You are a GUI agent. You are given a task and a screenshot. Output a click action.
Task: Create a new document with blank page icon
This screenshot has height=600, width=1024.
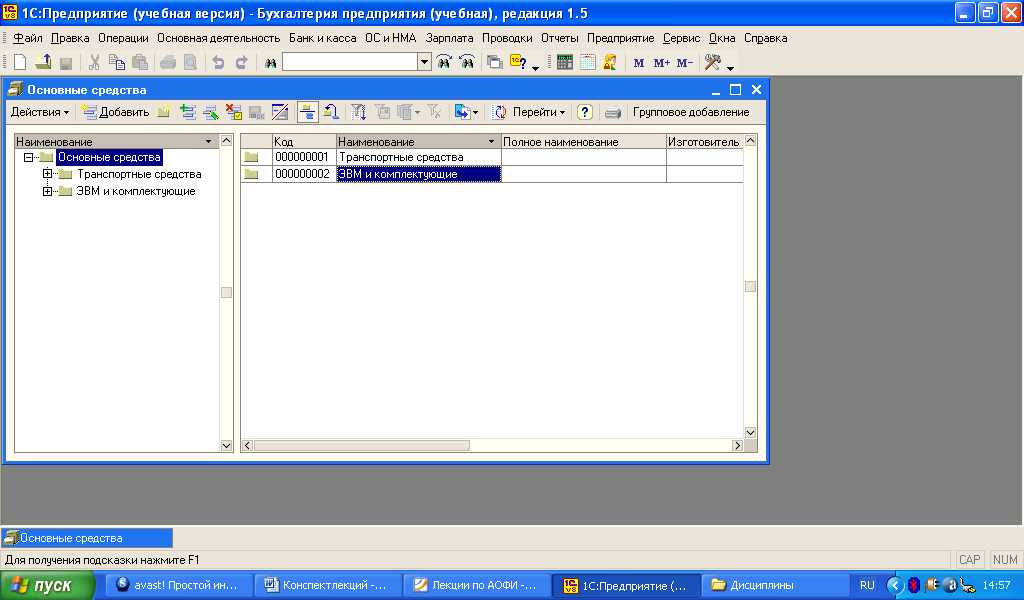20,62
